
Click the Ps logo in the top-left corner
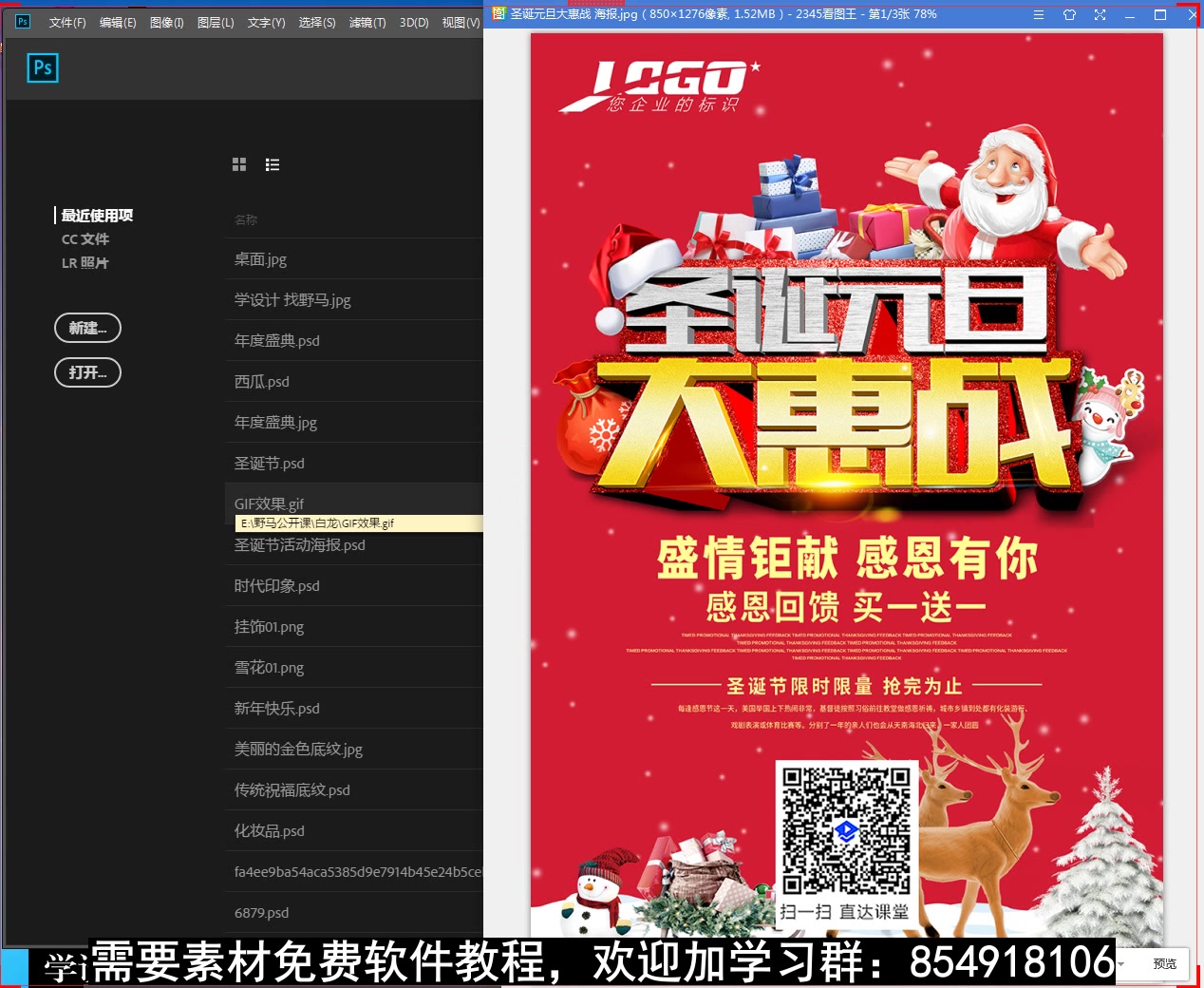[21, 21]
